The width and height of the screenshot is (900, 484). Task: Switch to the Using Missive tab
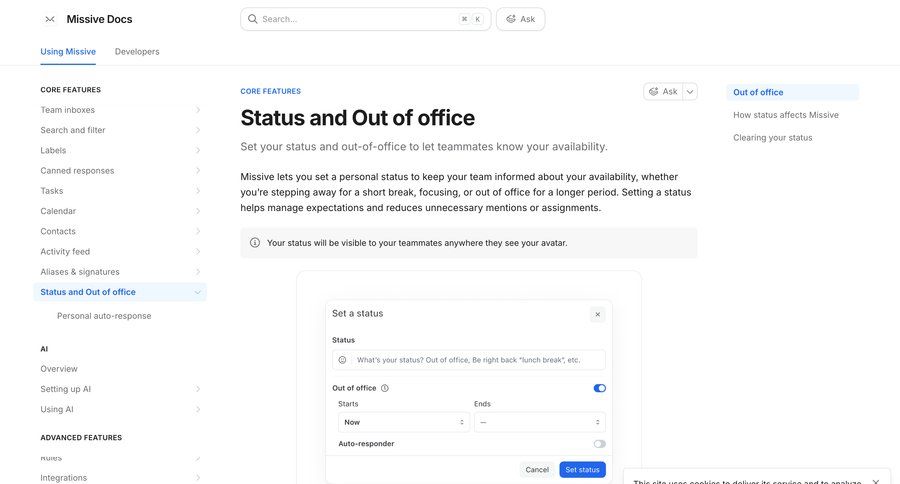pyautogui.click(x=68, y=52)
